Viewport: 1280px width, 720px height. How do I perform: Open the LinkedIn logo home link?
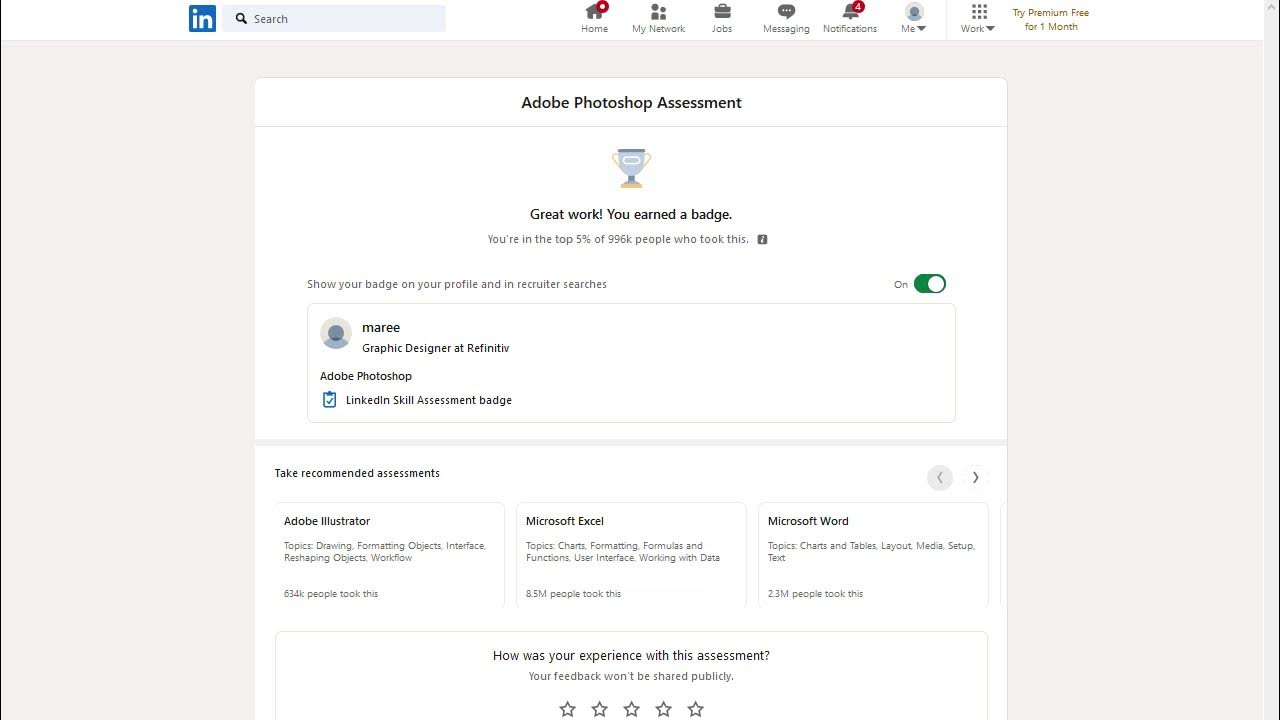[x=202, y=18]
